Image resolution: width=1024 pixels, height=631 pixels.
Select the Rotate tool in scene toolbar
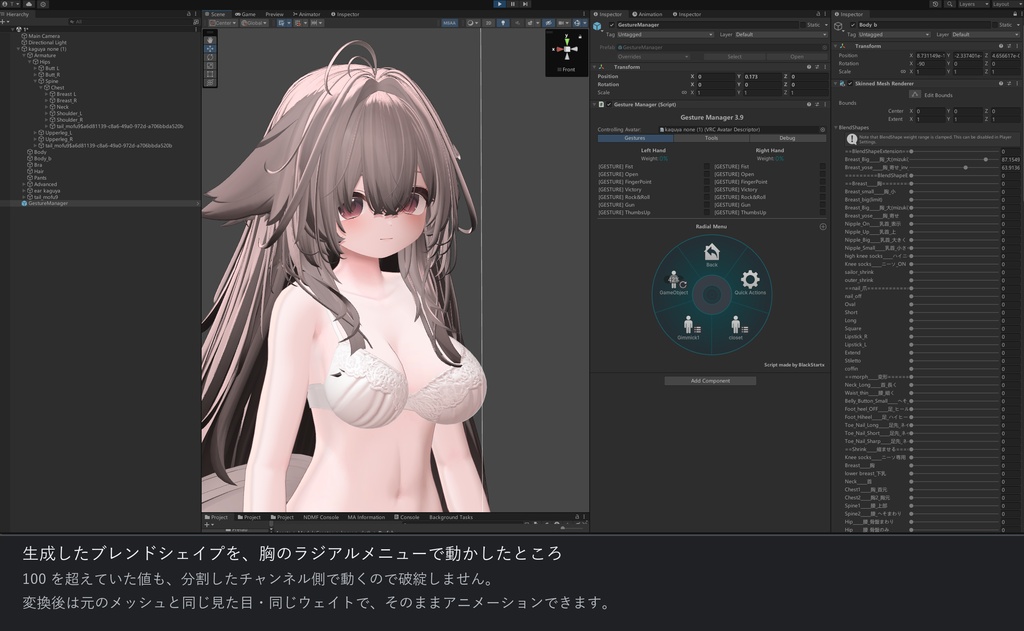(x=210, y=57)
